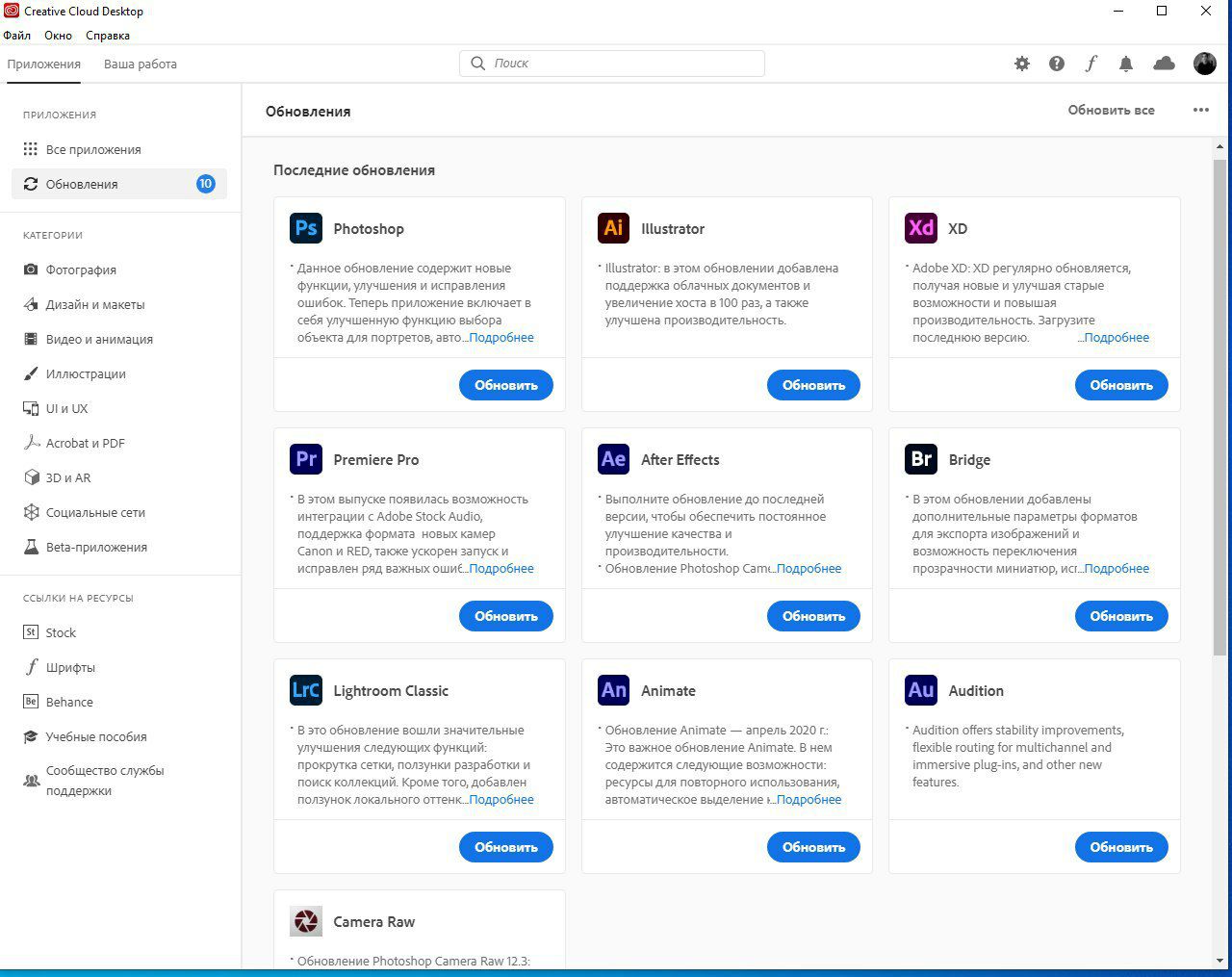Click the Camera Raw app icon
Screen dimensions: 1232x977
click(x=306, y=921)
